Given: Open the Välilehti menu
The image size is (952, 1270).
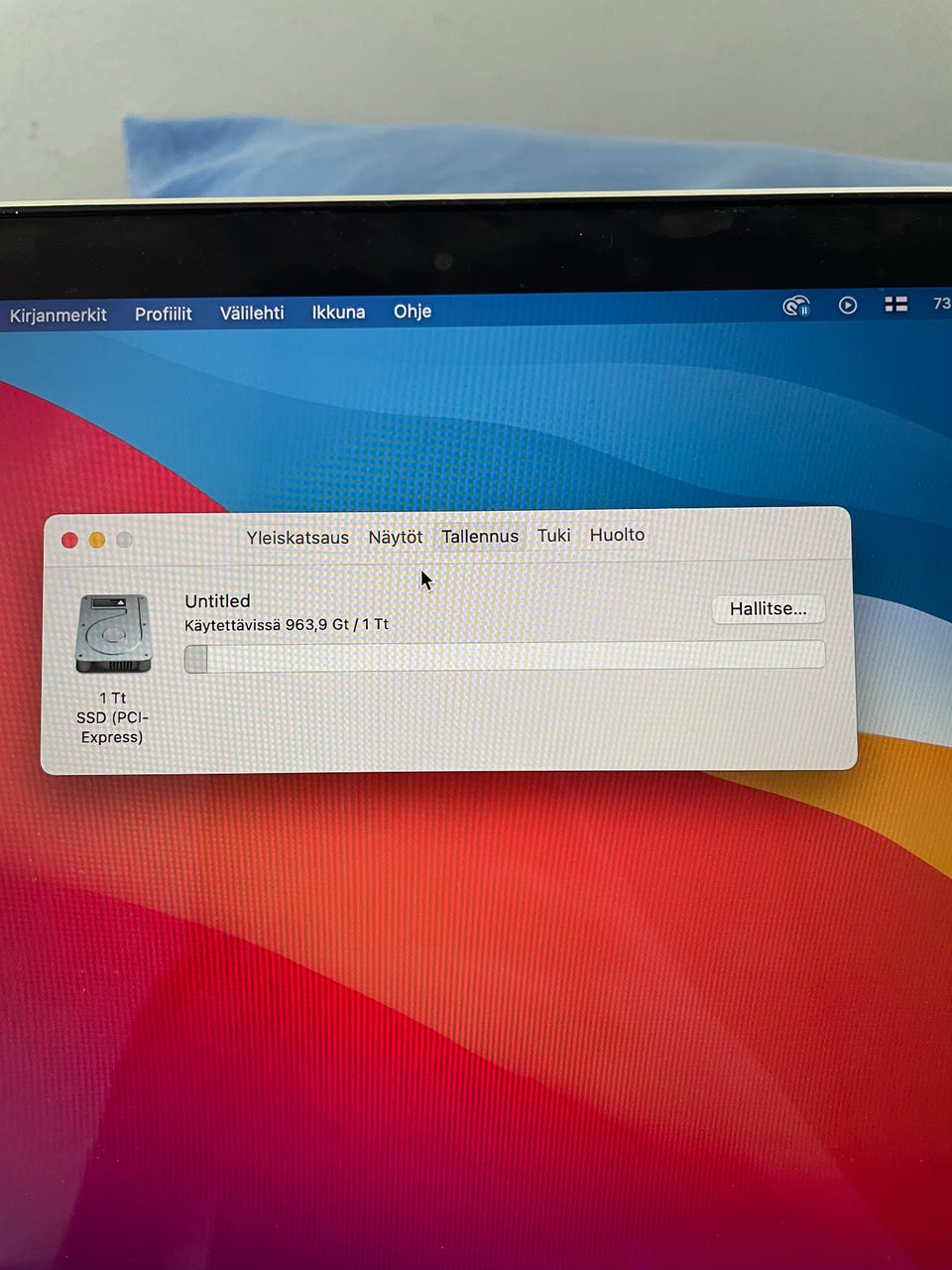Looking at the screenshot, I should (252, 313).
